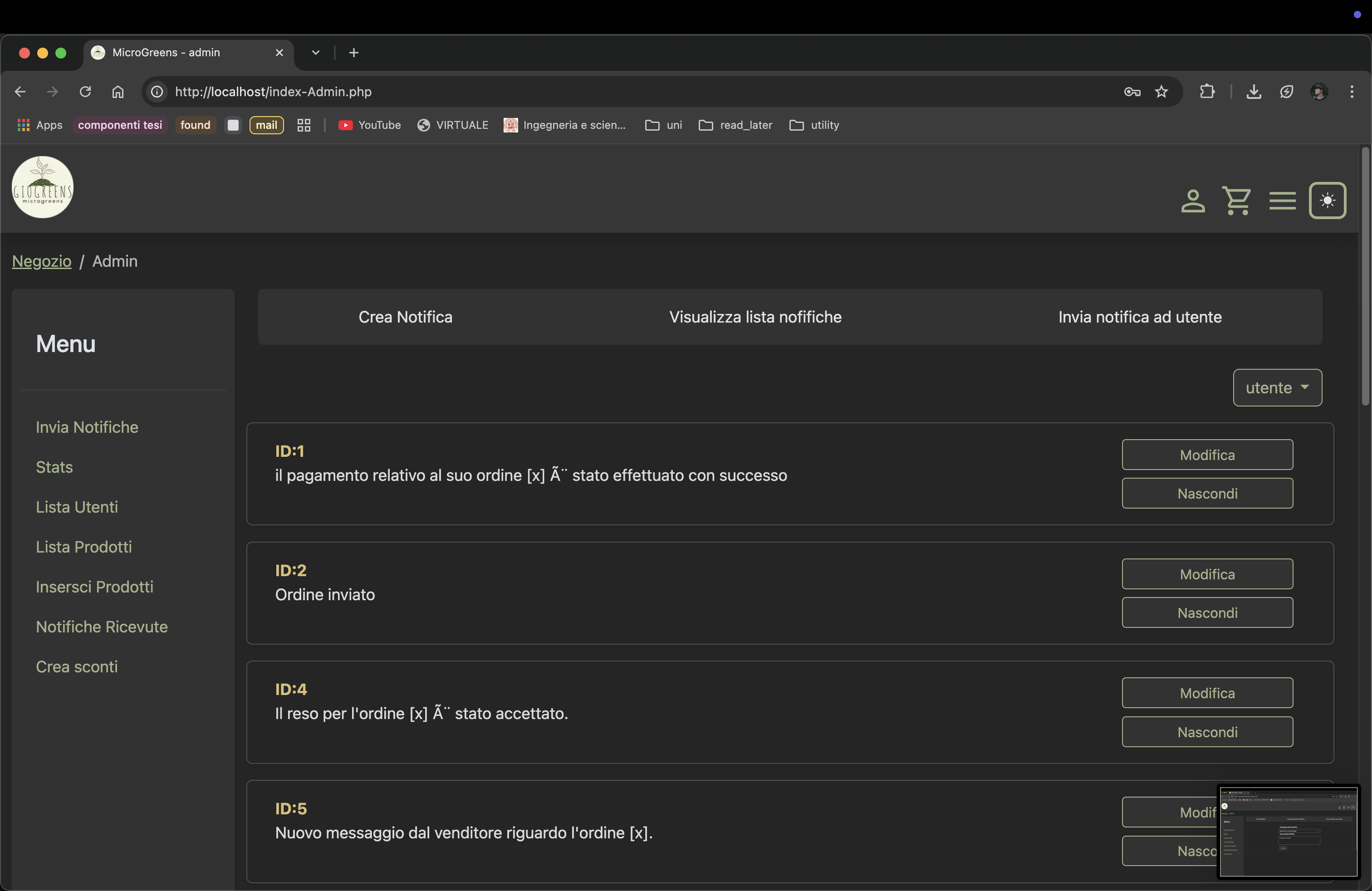Open the browser downloads icon
The image size is (1372, 891).
[1253, 92]
